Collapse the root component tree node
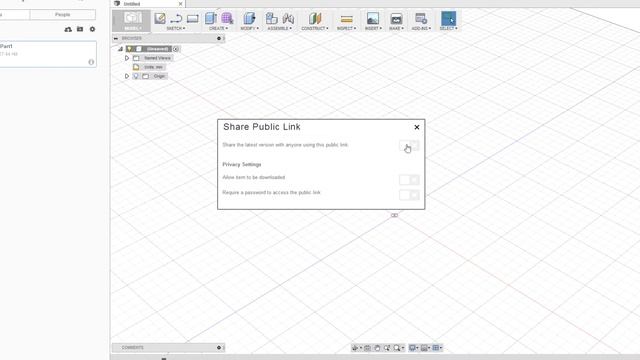Viewport: 640px width, 360px height. [x=120, y=49]
